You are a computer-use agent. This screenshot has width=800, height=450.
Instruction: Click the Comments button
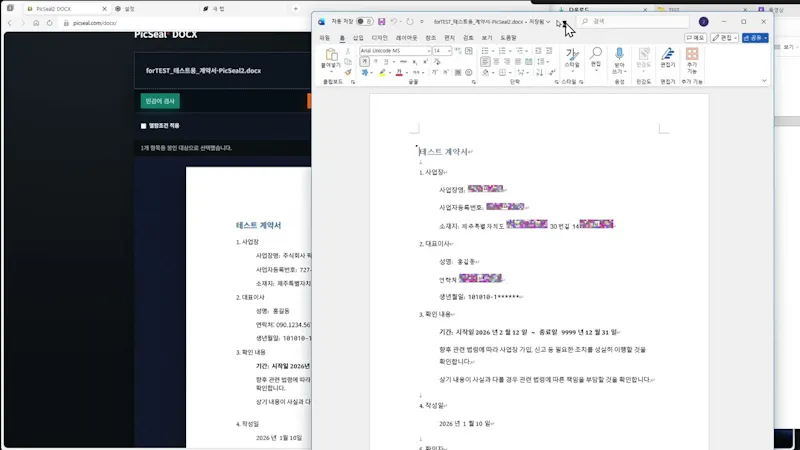click(x=695, y=38)
